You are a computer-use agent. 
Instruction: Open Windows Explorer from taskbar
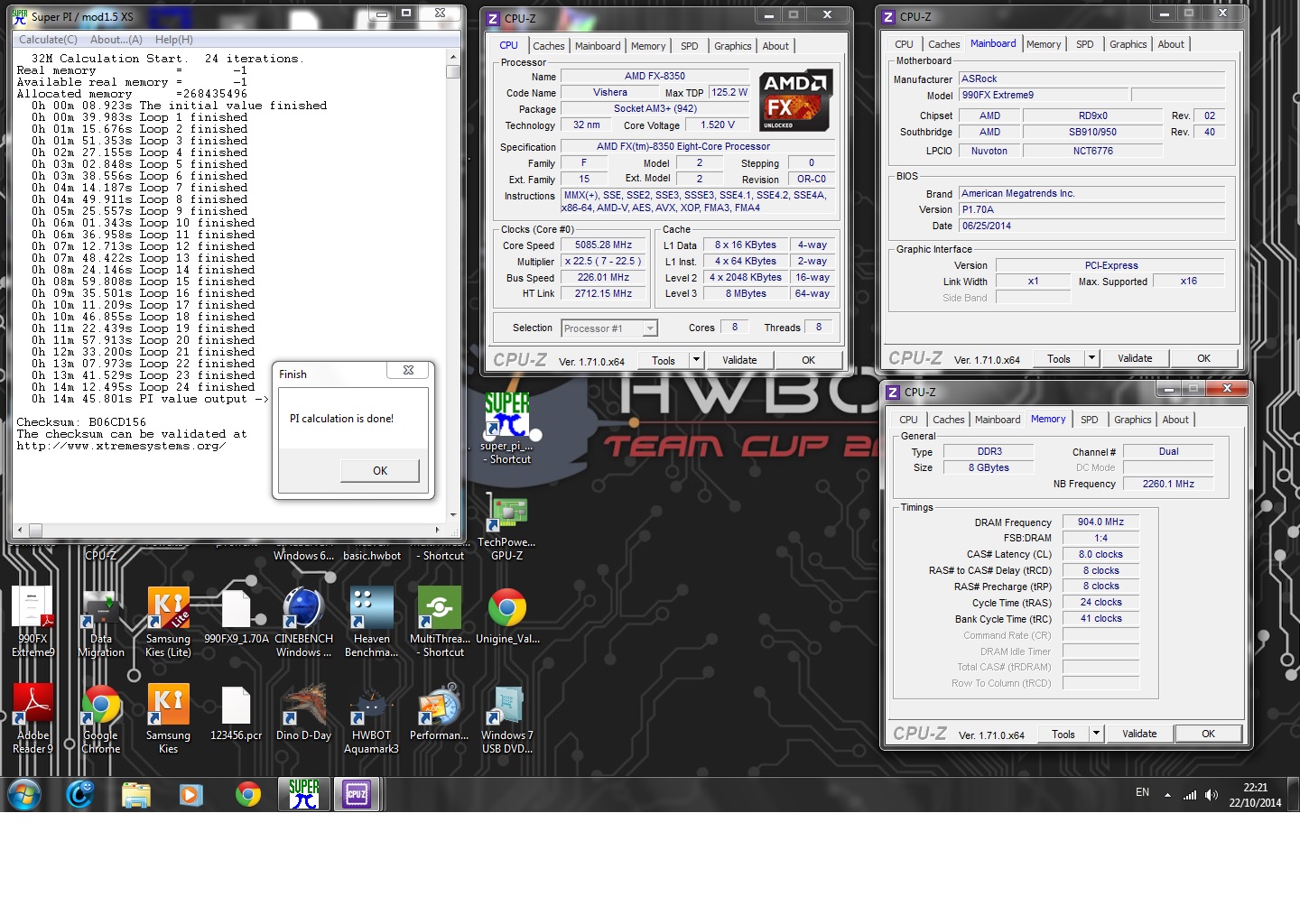tap(136, 794)
